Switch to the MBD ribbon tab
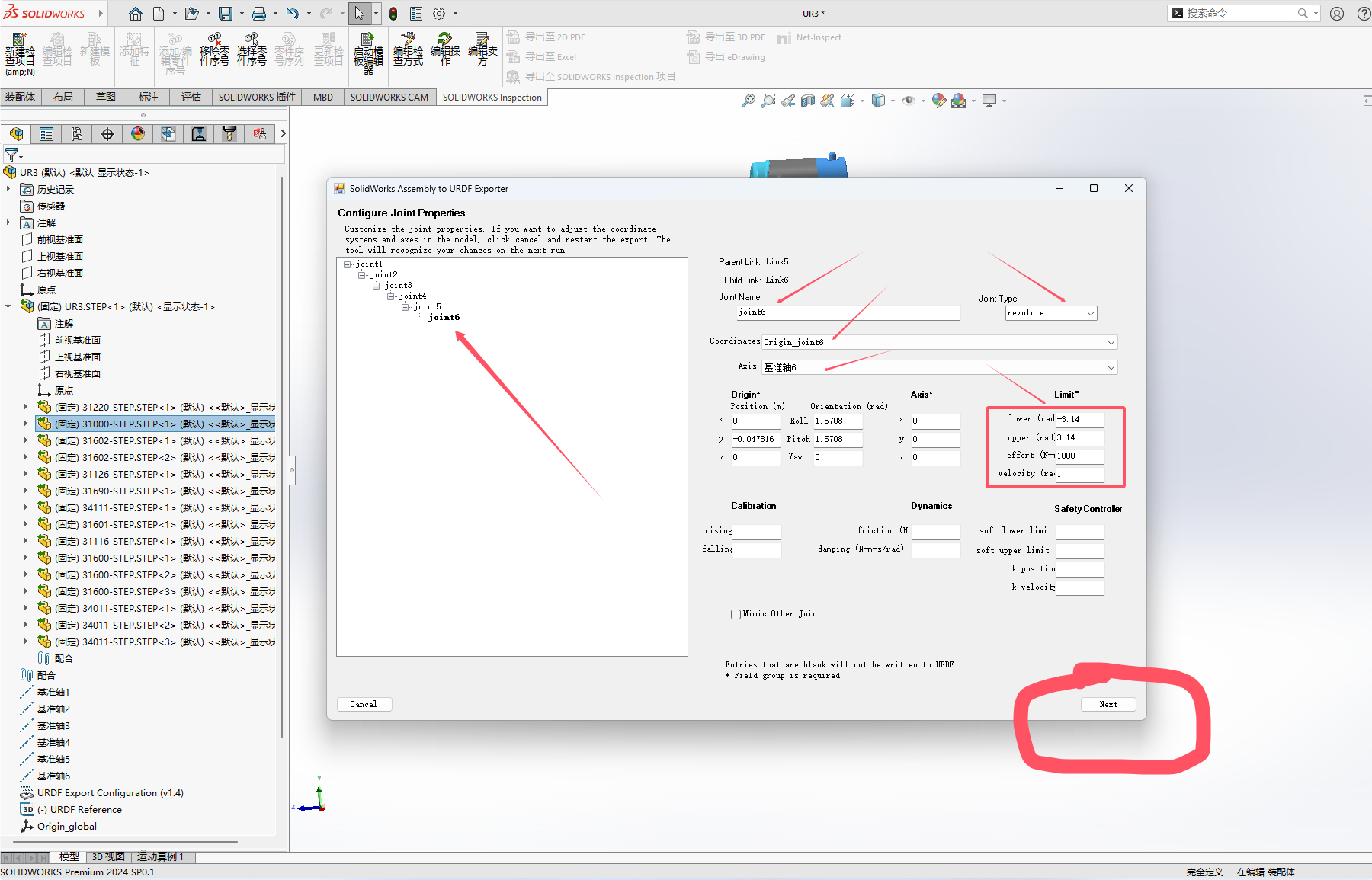 (x=322, y=97)
